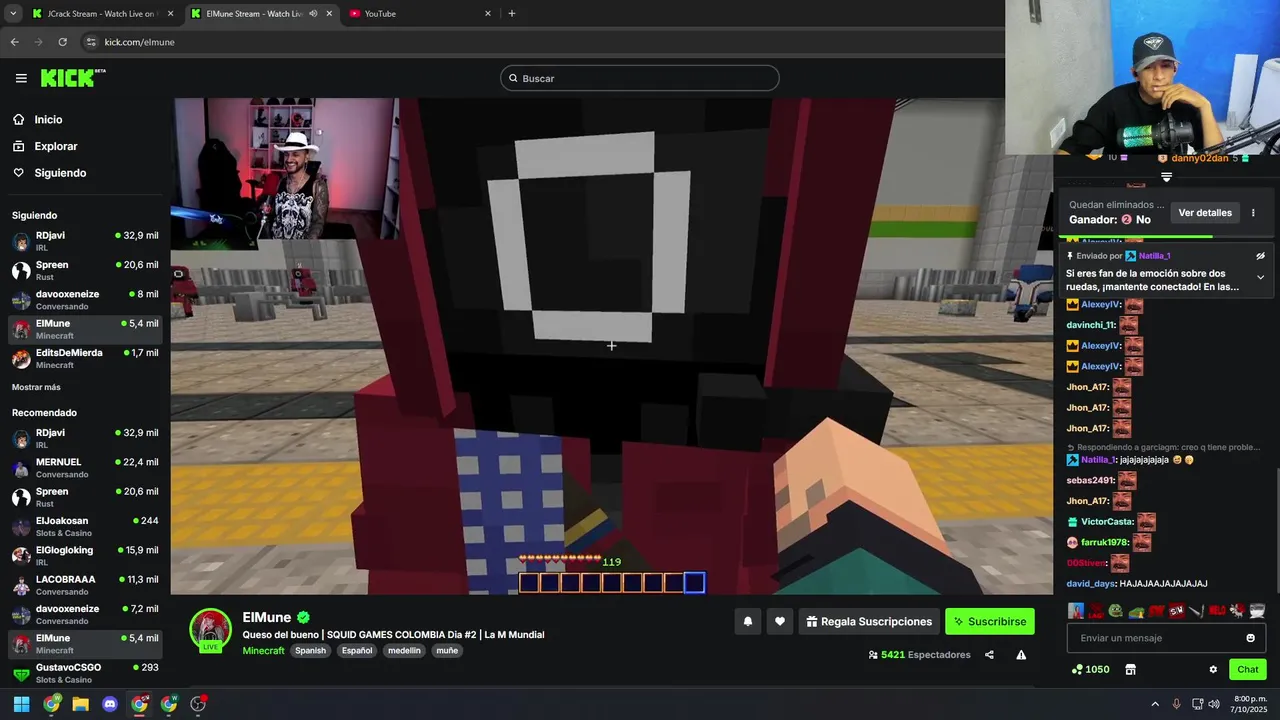Open the channel points shop icon
The image size is (1280, 720).
pyautogui.click(x=1131, y=669)
